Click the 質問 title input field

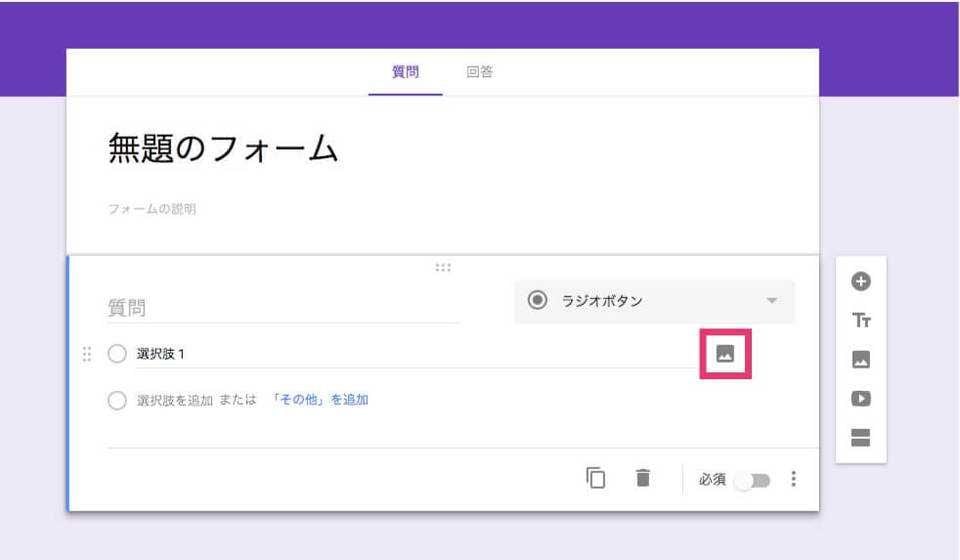tap(283, 308)
